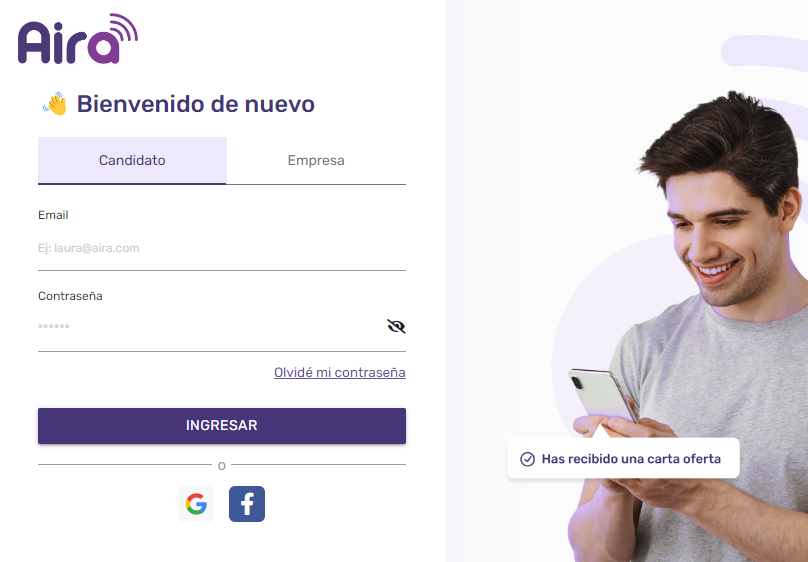The height and width of the screenshot is (562, 808).
Task: Click the INGRESAR button
Action: (222, 425)
